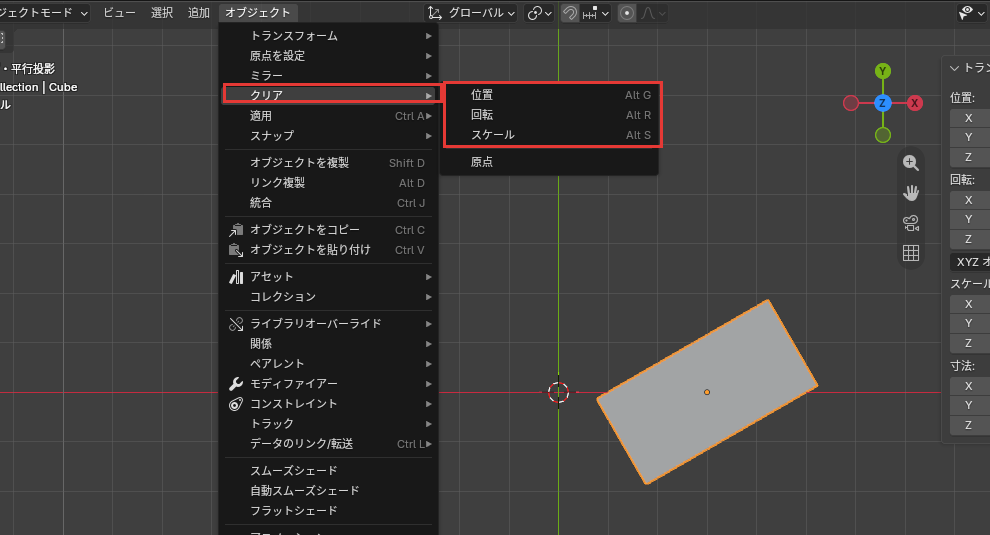Open proportional falloff curve dropdown
Image resolution: width=990 pixels, height=535 pixels.
(653, 13)
